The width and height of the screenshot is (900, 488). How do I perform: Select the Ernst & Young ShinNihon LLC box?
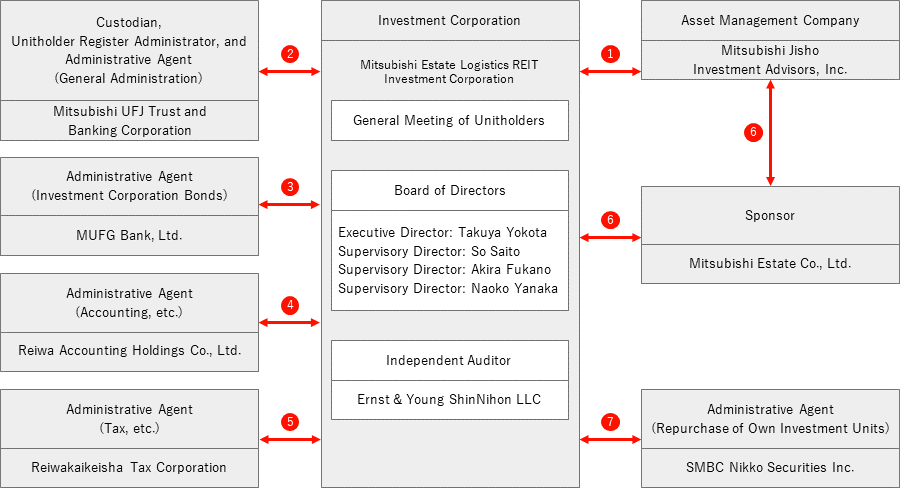tap(450, 400)
